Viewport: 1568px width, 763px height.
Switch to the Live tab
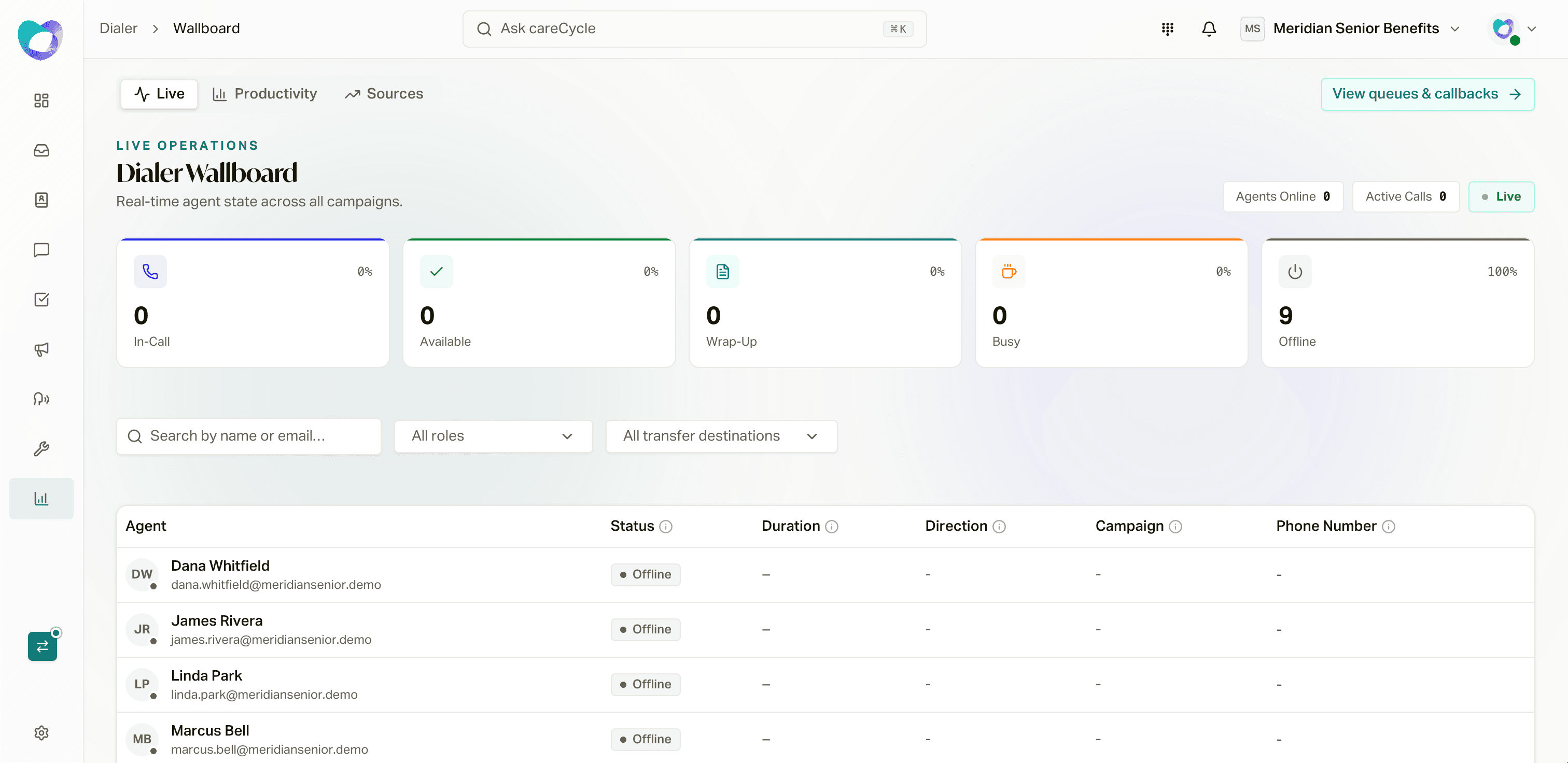[x=159, y=94]
